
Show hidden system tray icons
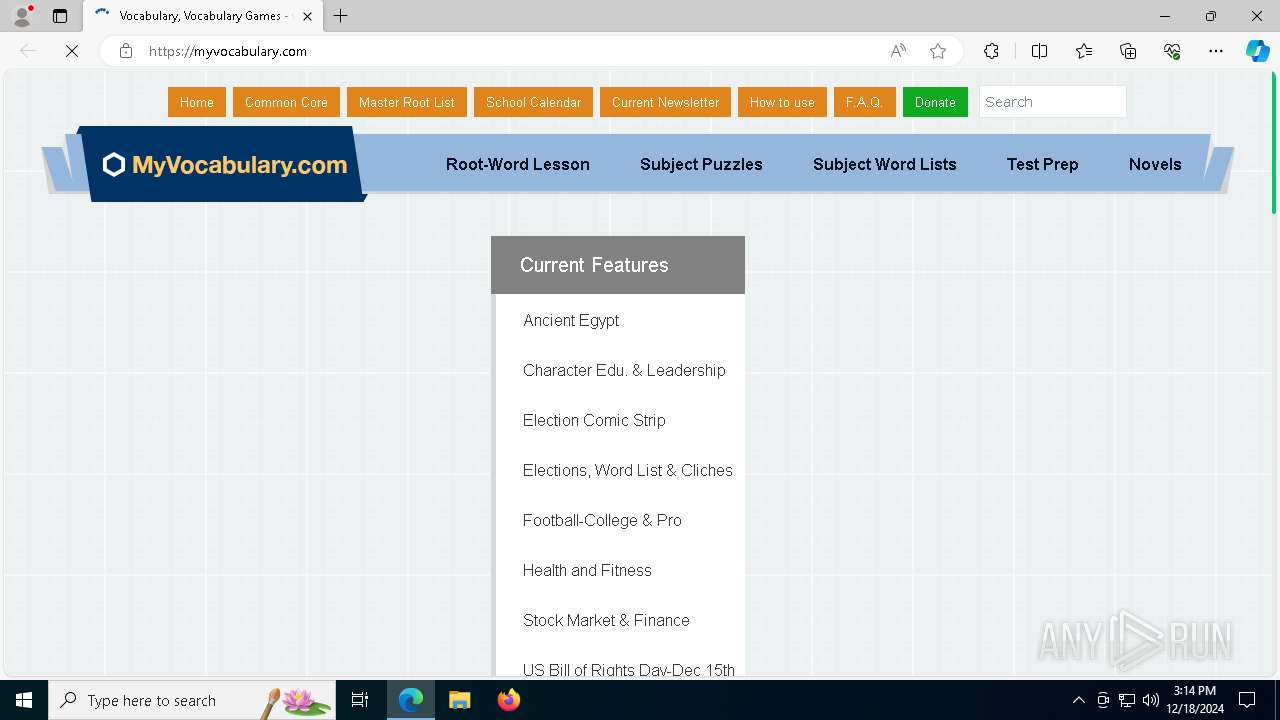click(x=1078, y=700)
